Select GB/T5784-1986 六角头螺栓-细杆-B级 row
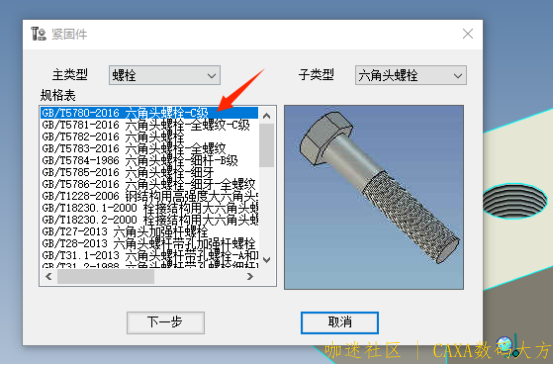The image size is (554, 365). point(149,160)
